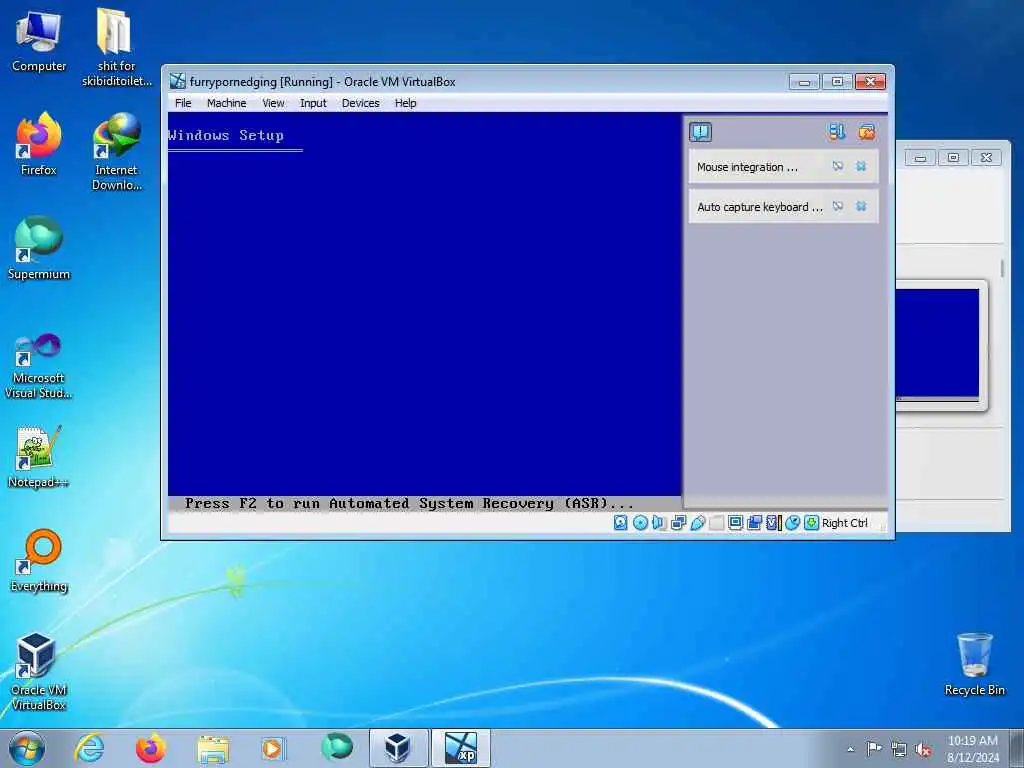Launch Internet Explorer from the taskbar
1024x768 pixels.
point(89,748)
